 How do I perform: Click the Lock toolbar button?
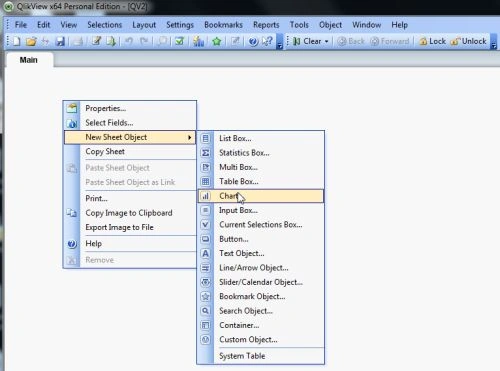[x=433, y=41]
